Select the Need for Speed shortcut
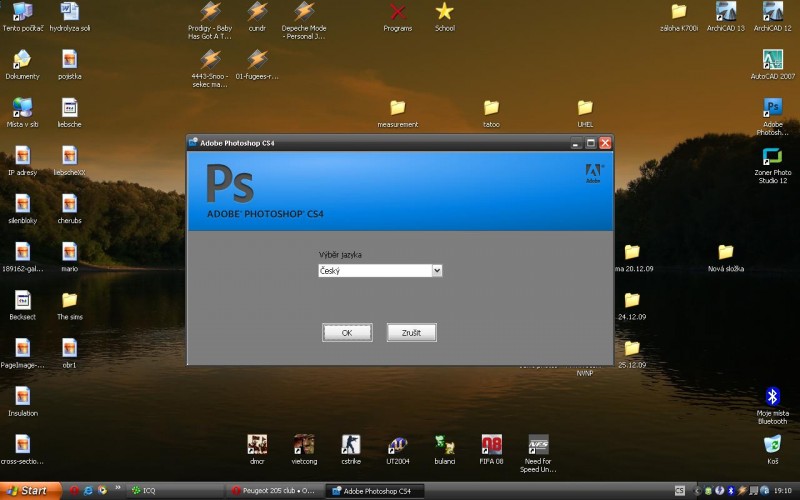Screen dimensions: 800x500 (538, 444)
